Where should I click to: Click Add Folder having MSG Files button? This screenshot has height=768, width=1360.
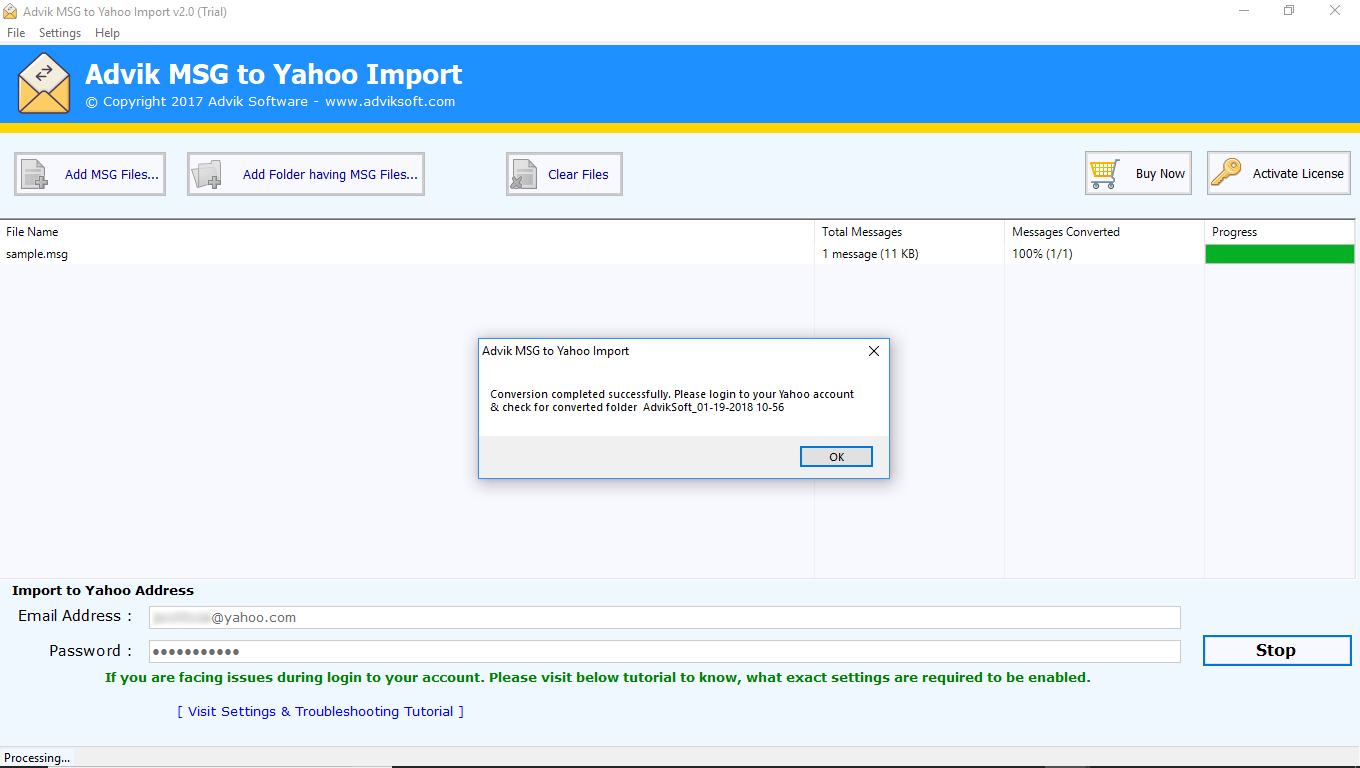click(x=306, y=174)
